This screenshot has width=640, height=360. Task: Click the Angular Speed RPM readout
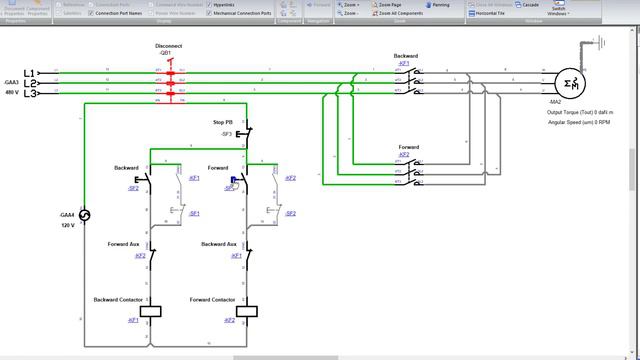[579, 122]
